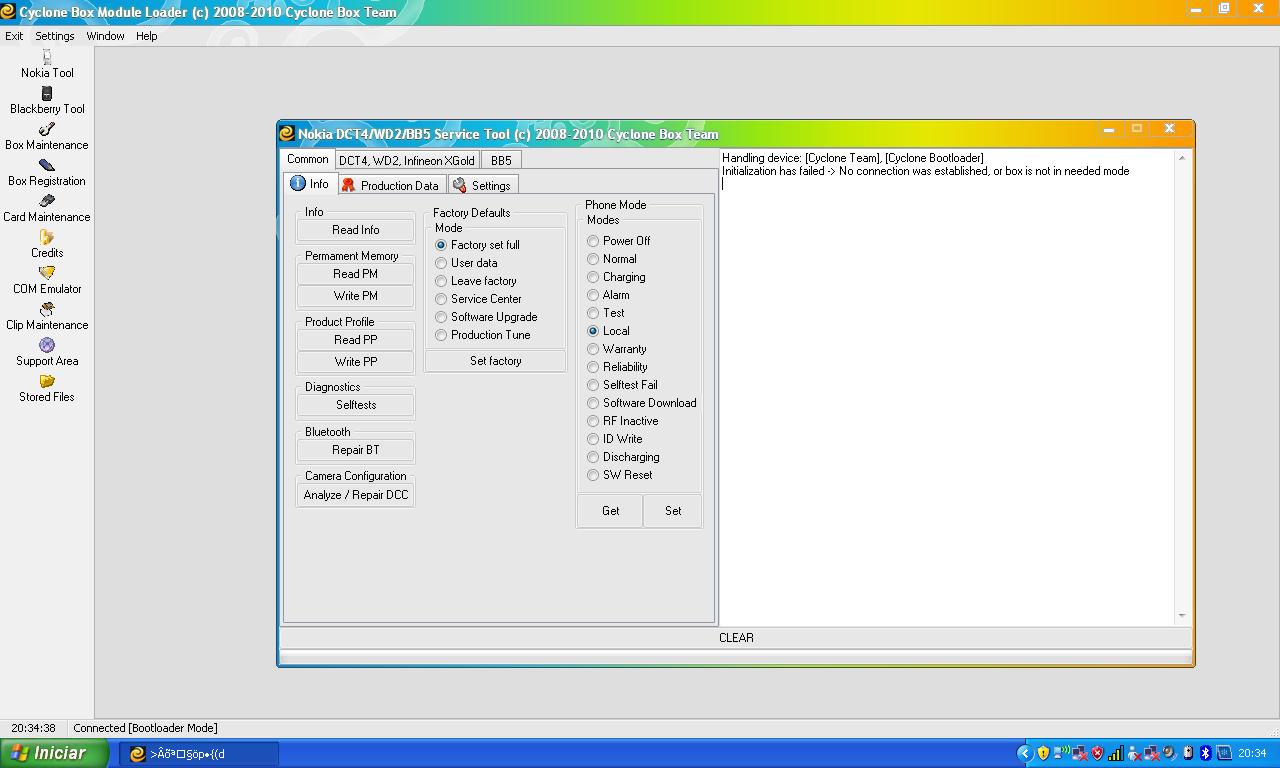Switch to the BB5 tab
The height and width of the screenshot is (768, 1280).
501,160
